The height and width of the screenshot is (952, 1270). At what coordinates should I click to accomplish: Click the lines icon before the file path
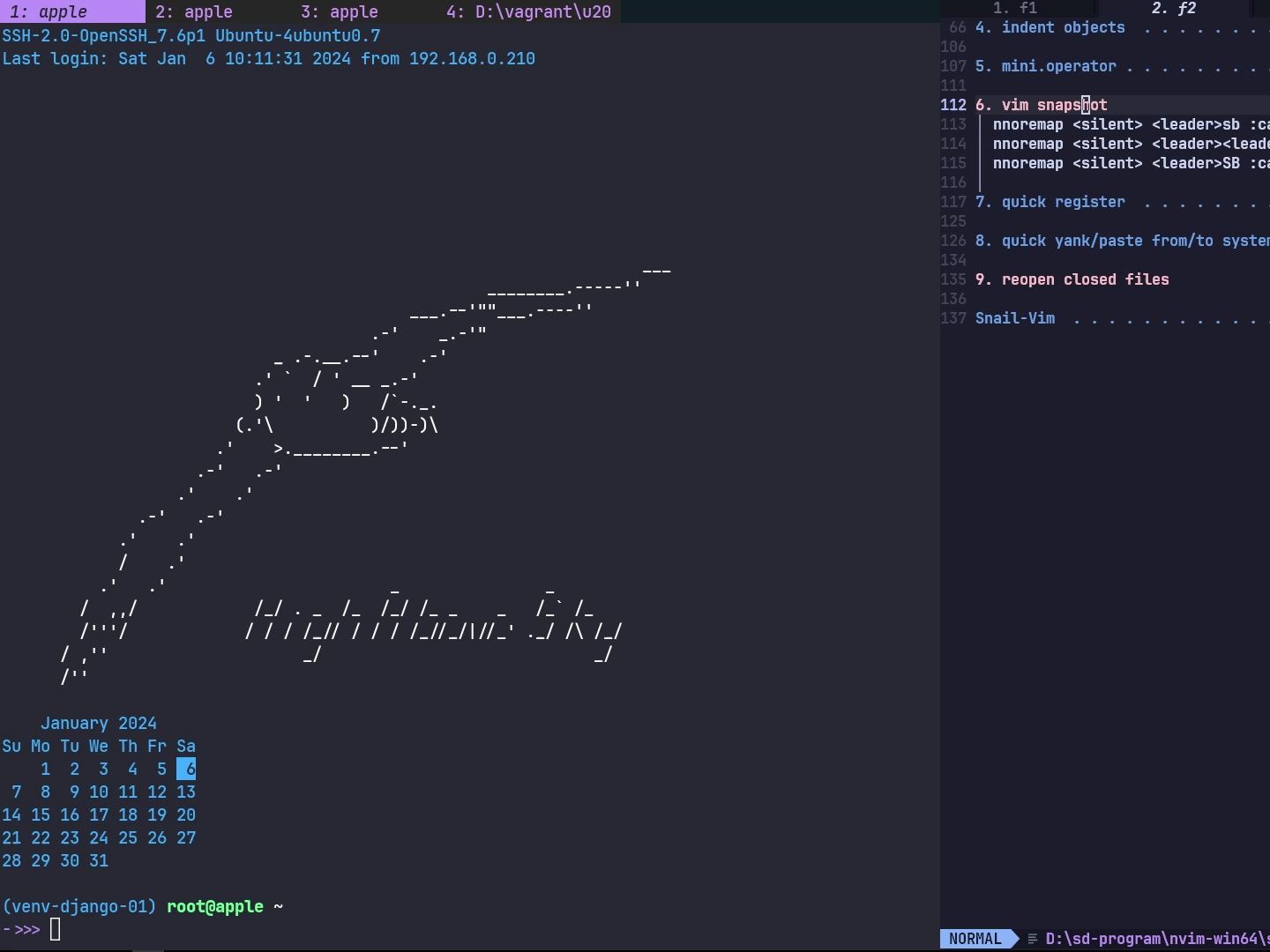pyautogui.click(x=1032, y=939)
